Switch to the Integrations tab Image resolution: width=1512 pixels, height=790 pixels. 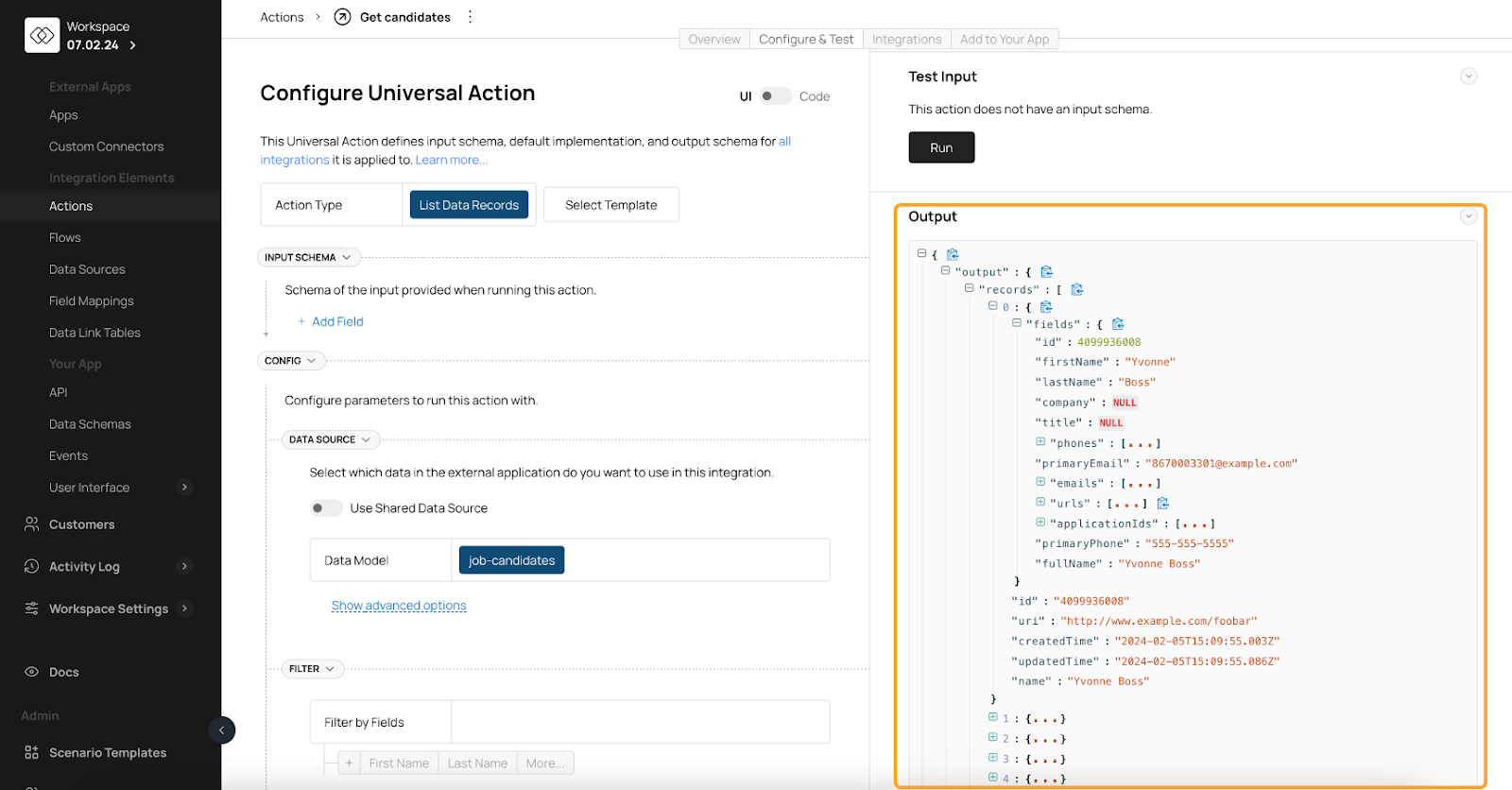906,39
